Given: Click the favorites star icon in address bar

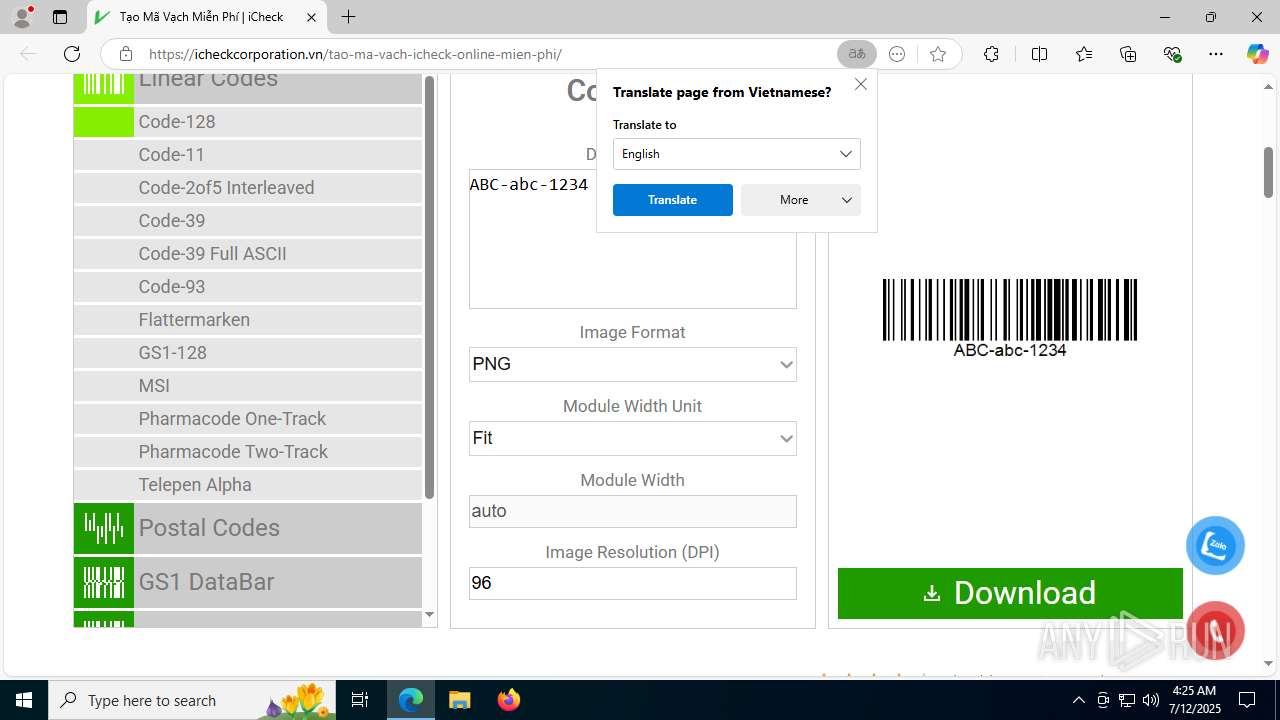Looking at the screenshot, I should tap(937, 54).
